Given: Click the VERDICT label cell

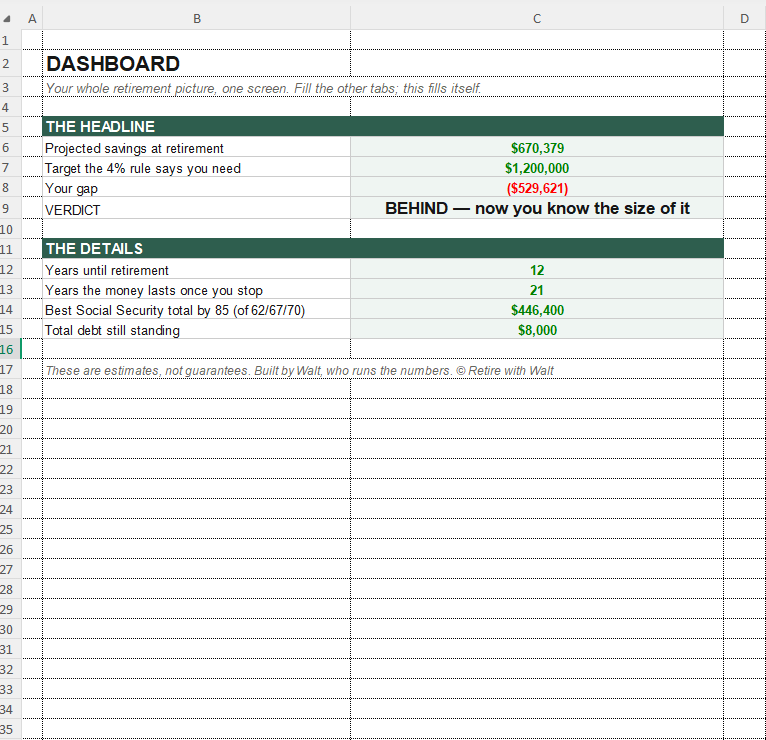Looking at the screenshot, I should coord(196,209).
